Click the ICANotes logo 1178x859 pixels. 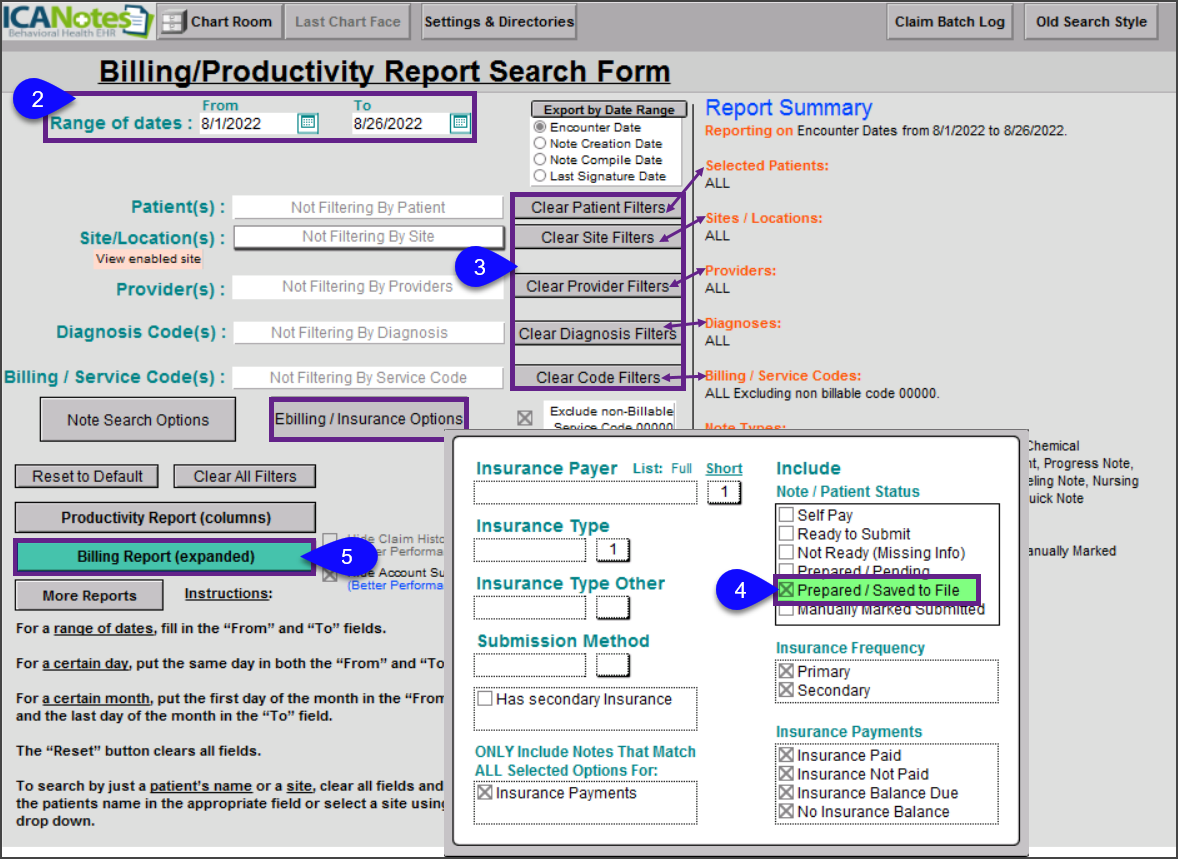(77, 21)
